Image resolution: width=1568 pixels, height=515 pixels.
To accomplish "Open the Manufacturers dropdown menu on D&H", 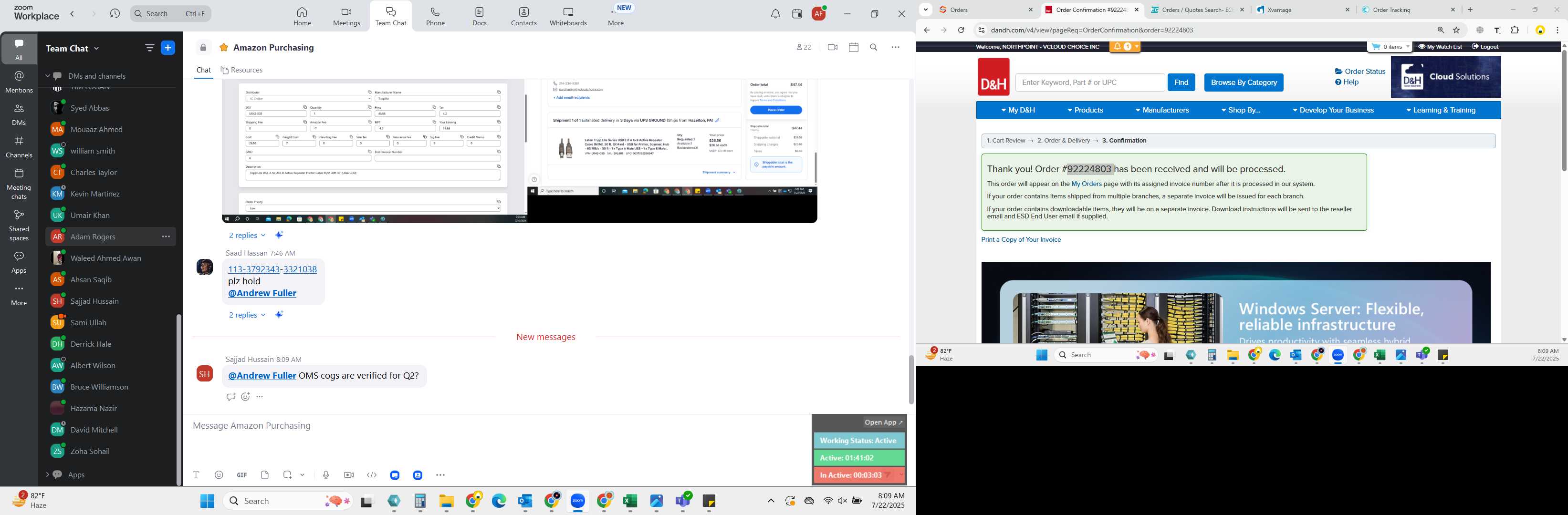I will [x=1162, y=111].
